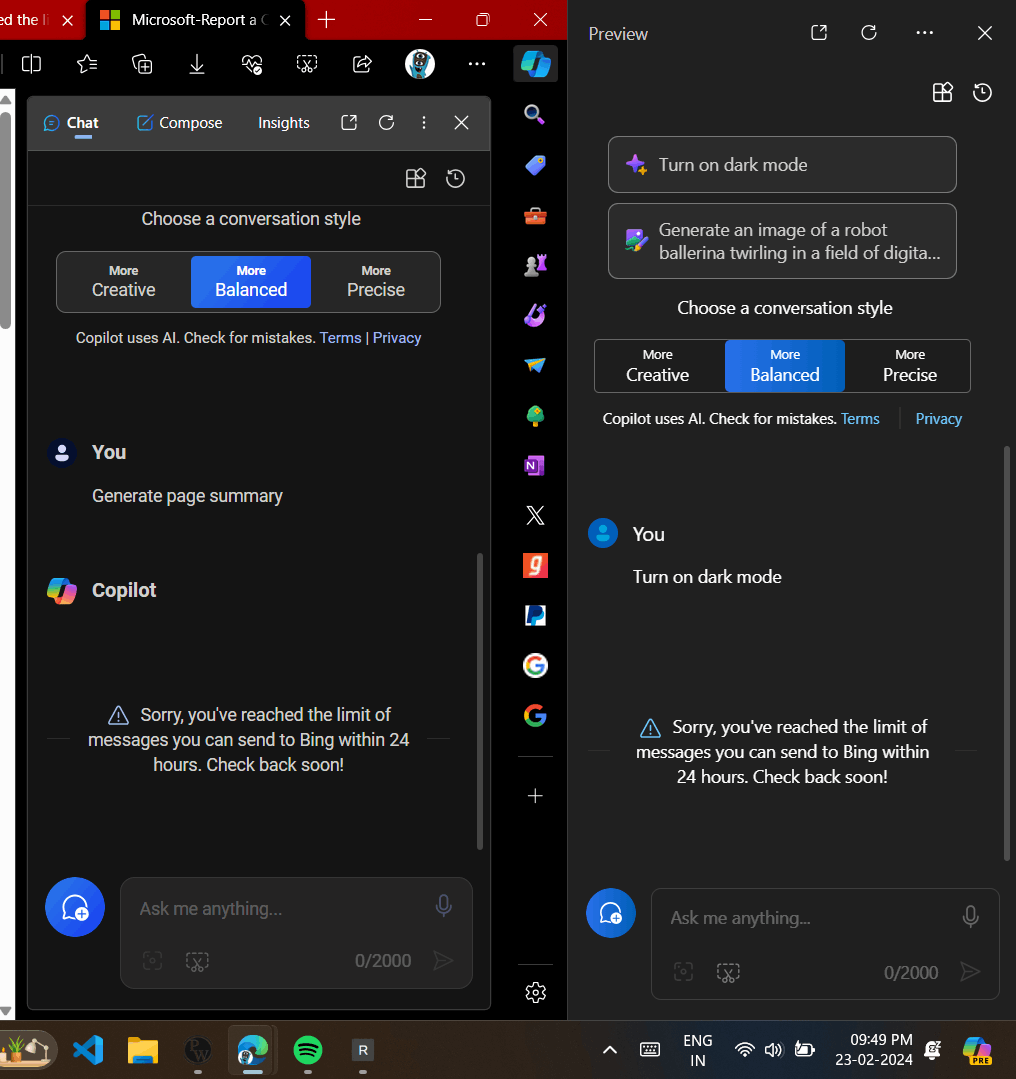Select More Creative in Preview panel
Viewport: 1016px width, 1079px height.
click(658, 366)
